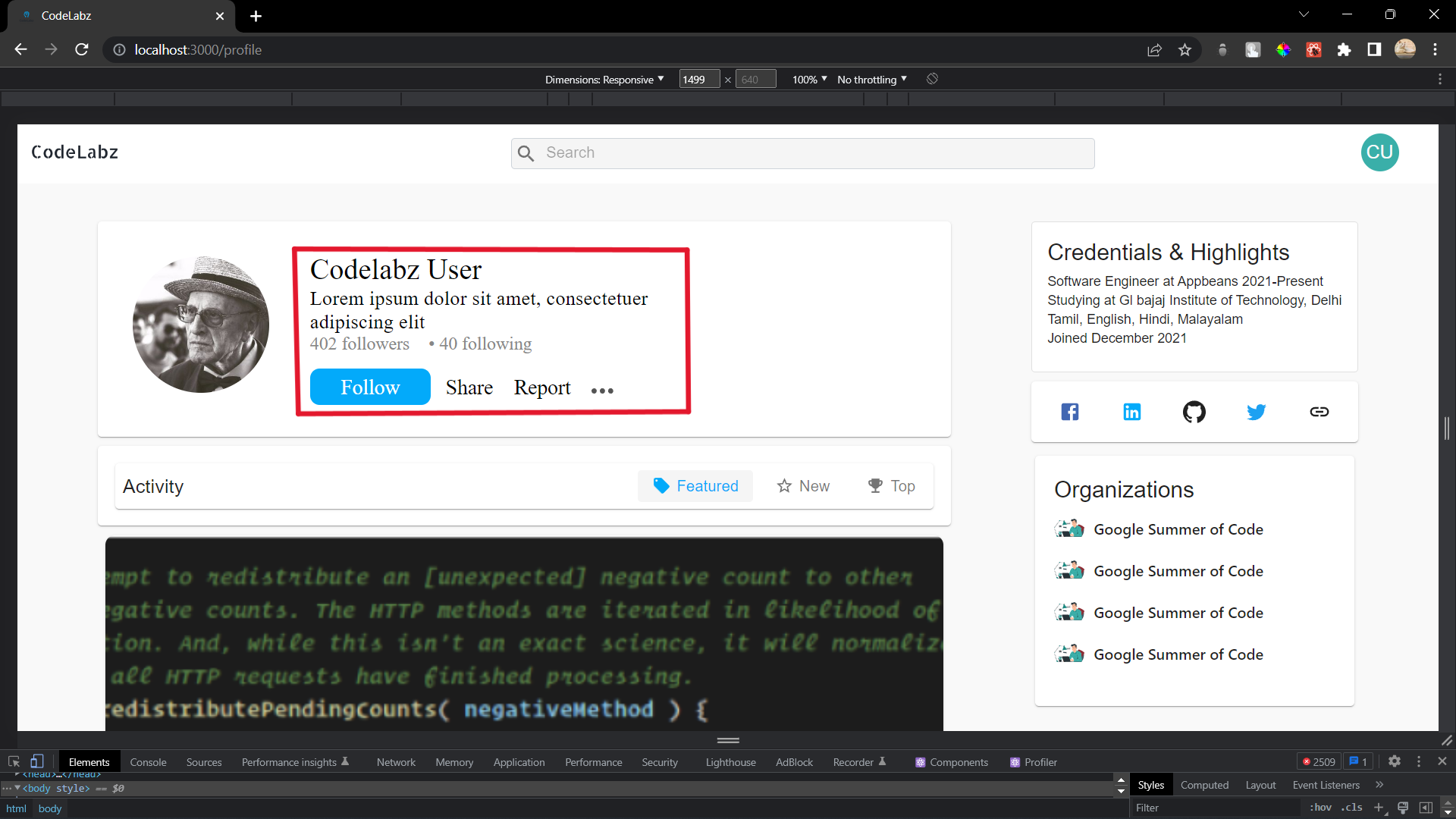
Task: Open the Computed styles tab
Action: pyautogui.click(x=1205, y=785)
